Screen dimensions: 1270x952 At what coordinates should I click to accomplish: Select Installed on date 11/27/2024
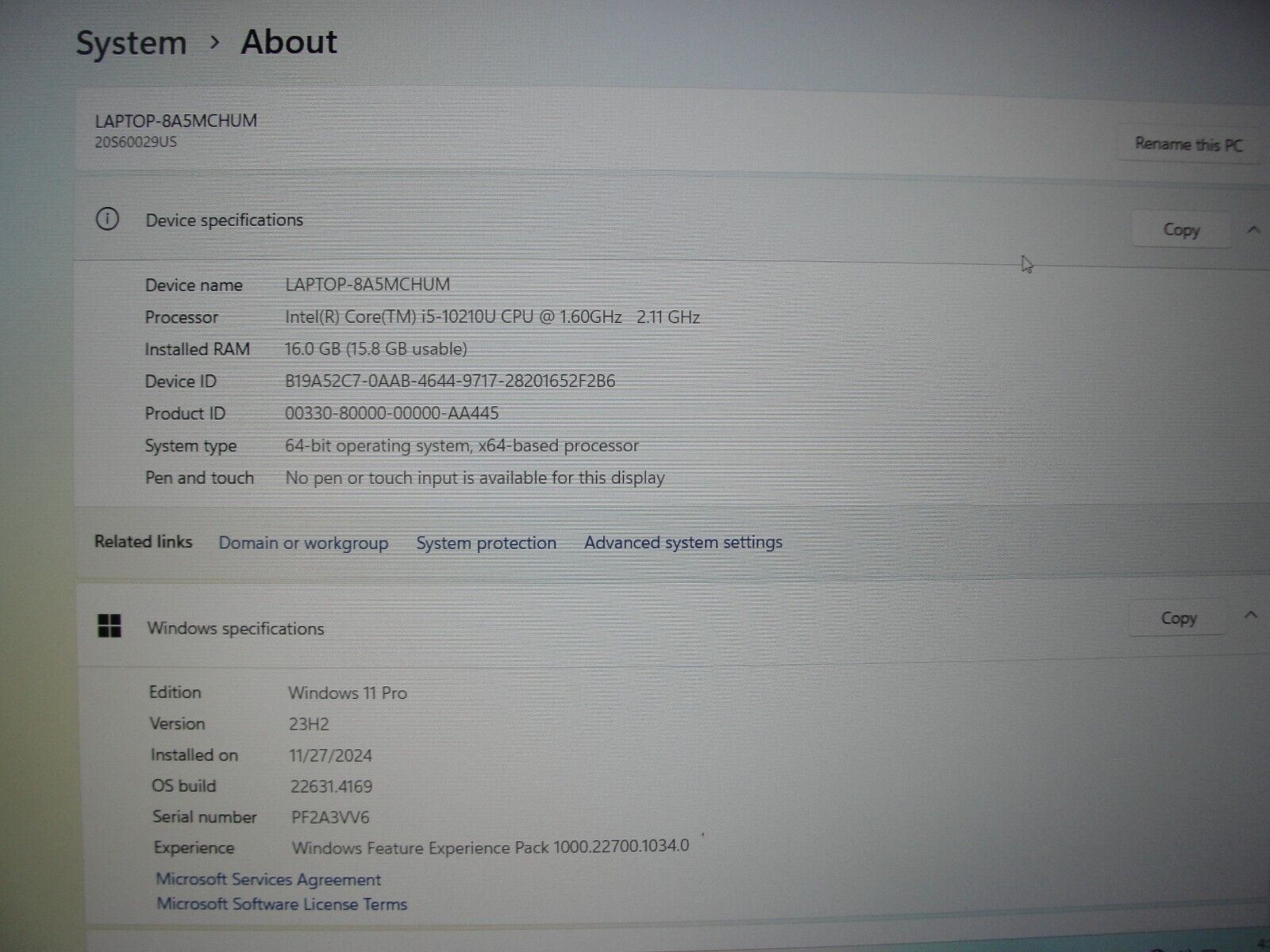(331, 755)
